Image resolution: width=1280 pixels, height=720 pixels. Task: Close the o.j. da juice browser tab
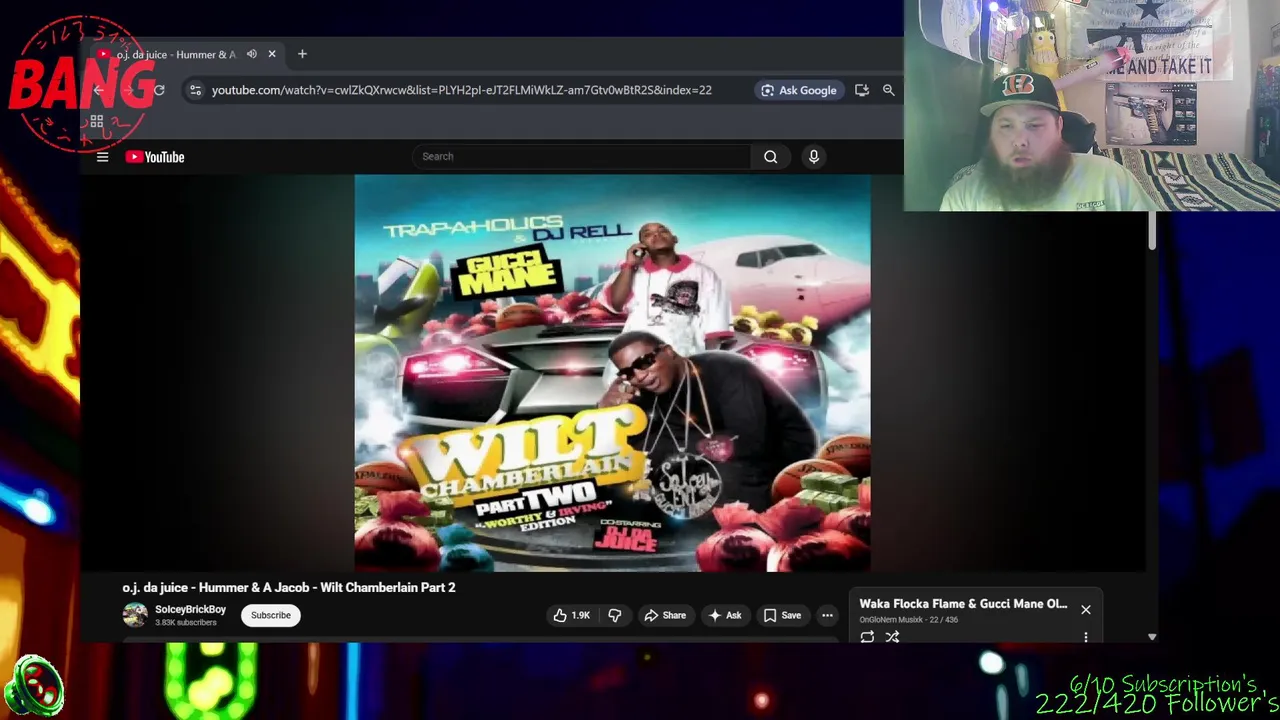pyautogui.click(x=271, y=54)
